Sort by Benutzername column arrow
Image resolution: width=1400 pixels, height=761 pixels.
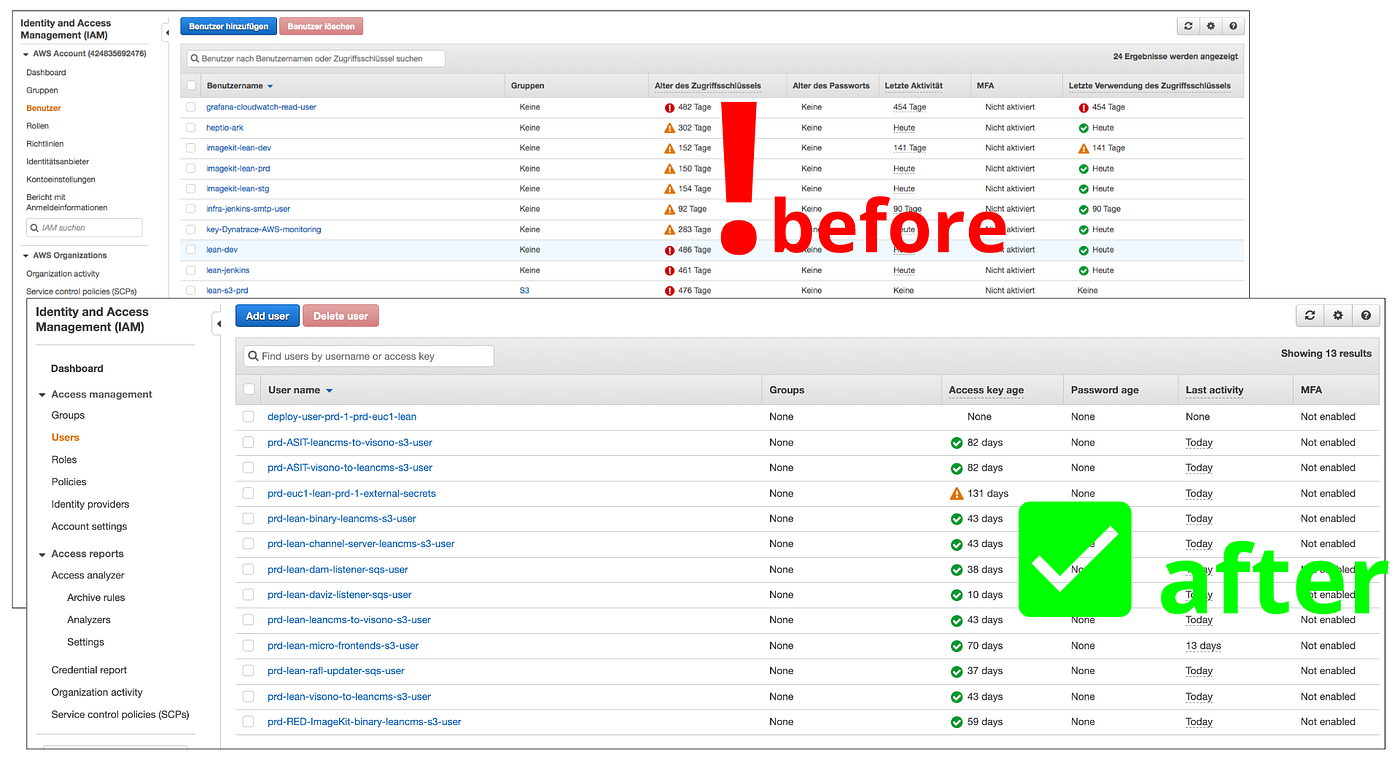click(270, 87)
